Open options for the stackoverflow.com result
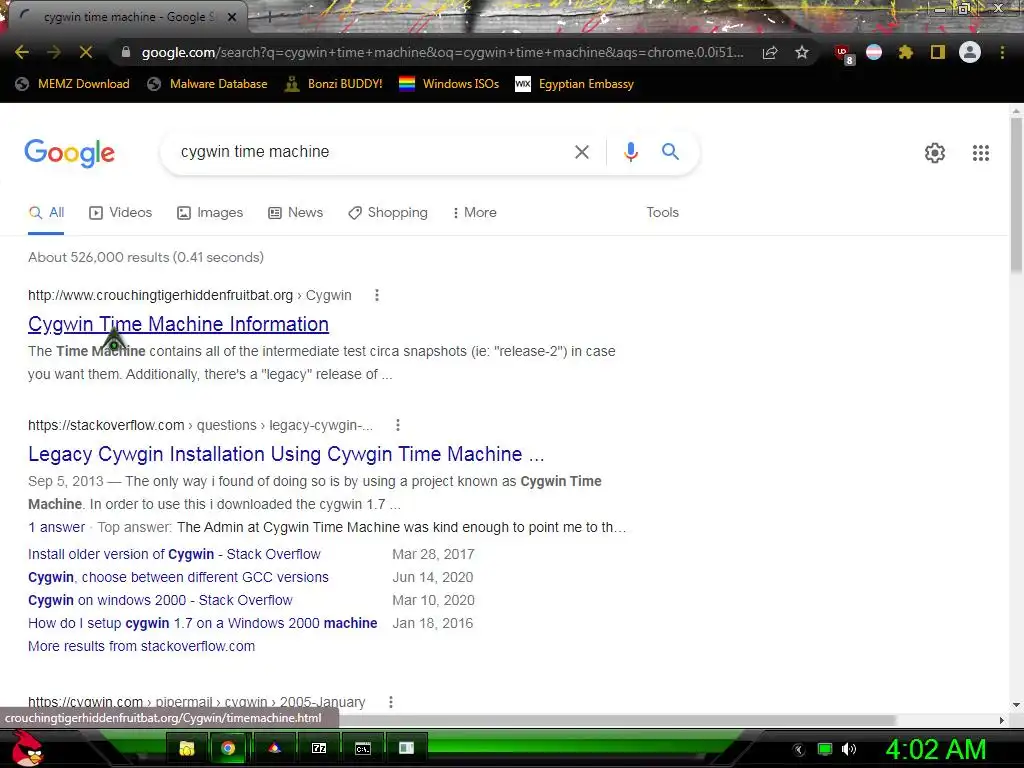This screenshot has height=768, width=1024. (398, 425)
